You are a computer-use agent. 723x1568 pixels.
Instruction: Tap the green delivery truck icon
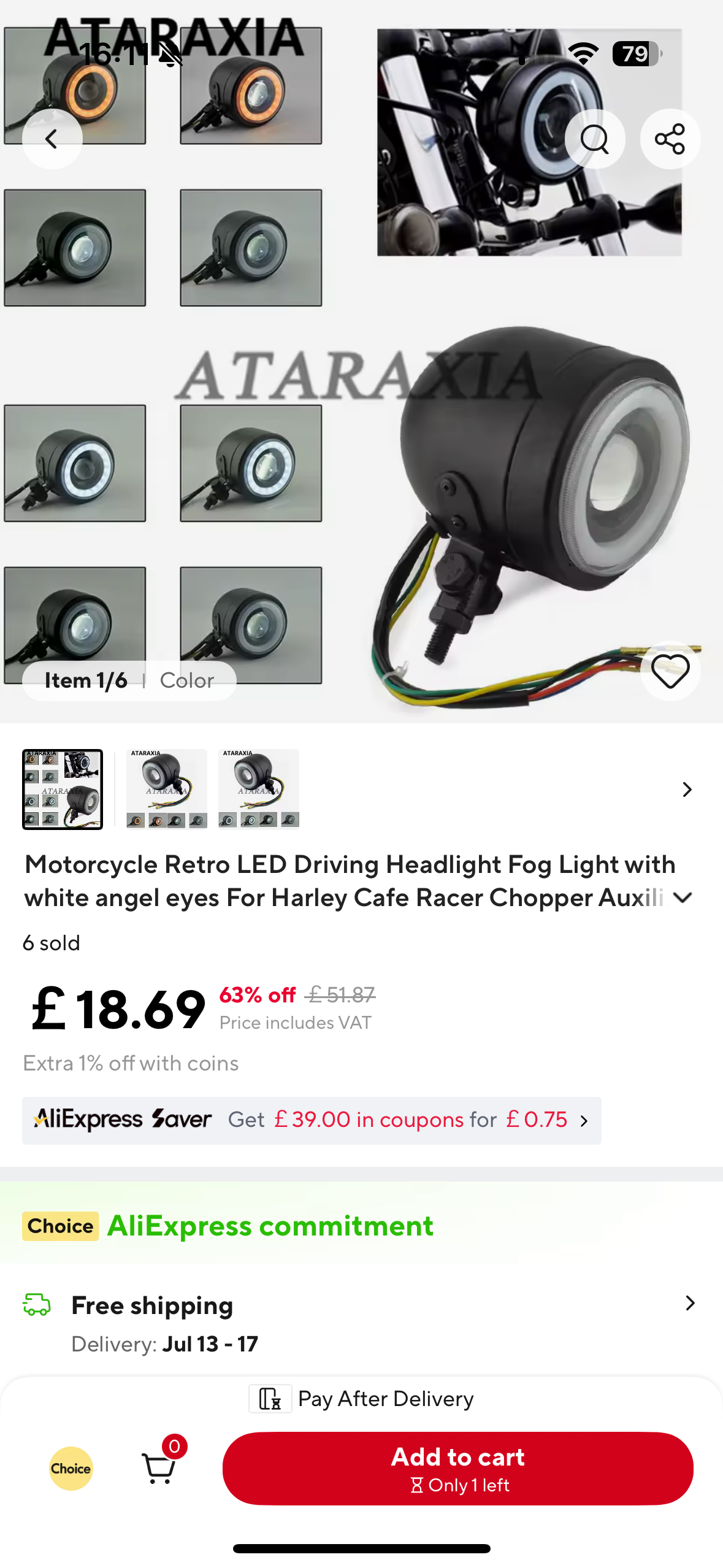pyautogui.click(x=37, y=1304)
